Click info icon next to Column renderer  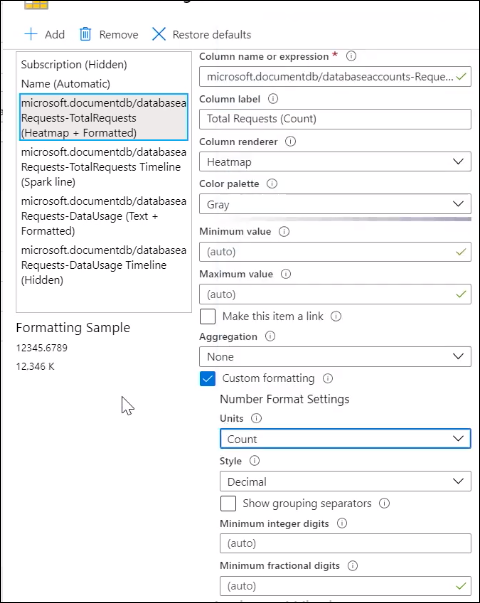coord(290,142)
